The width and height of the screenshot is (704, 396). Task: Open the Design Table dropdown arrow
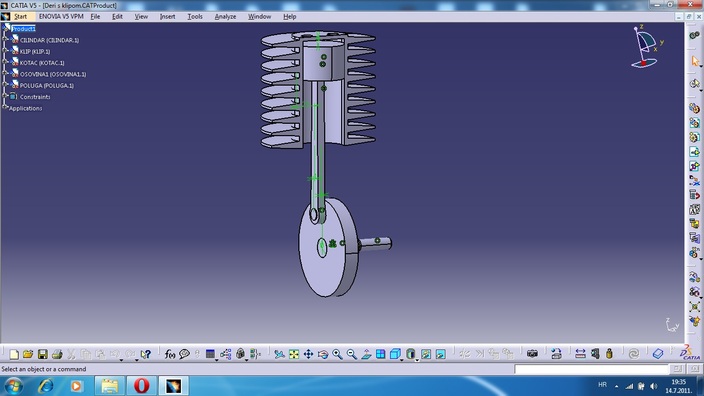[x=216, y=360]
